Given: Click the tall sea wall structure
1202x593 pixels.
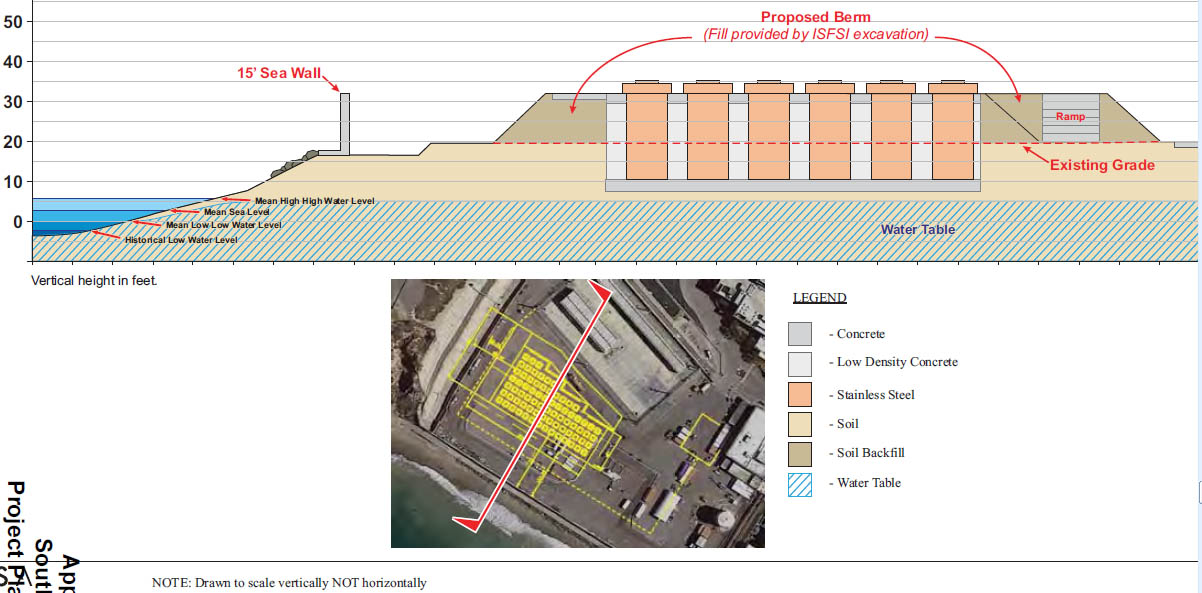Looking at the screenshot, I should tap(345, 122).
